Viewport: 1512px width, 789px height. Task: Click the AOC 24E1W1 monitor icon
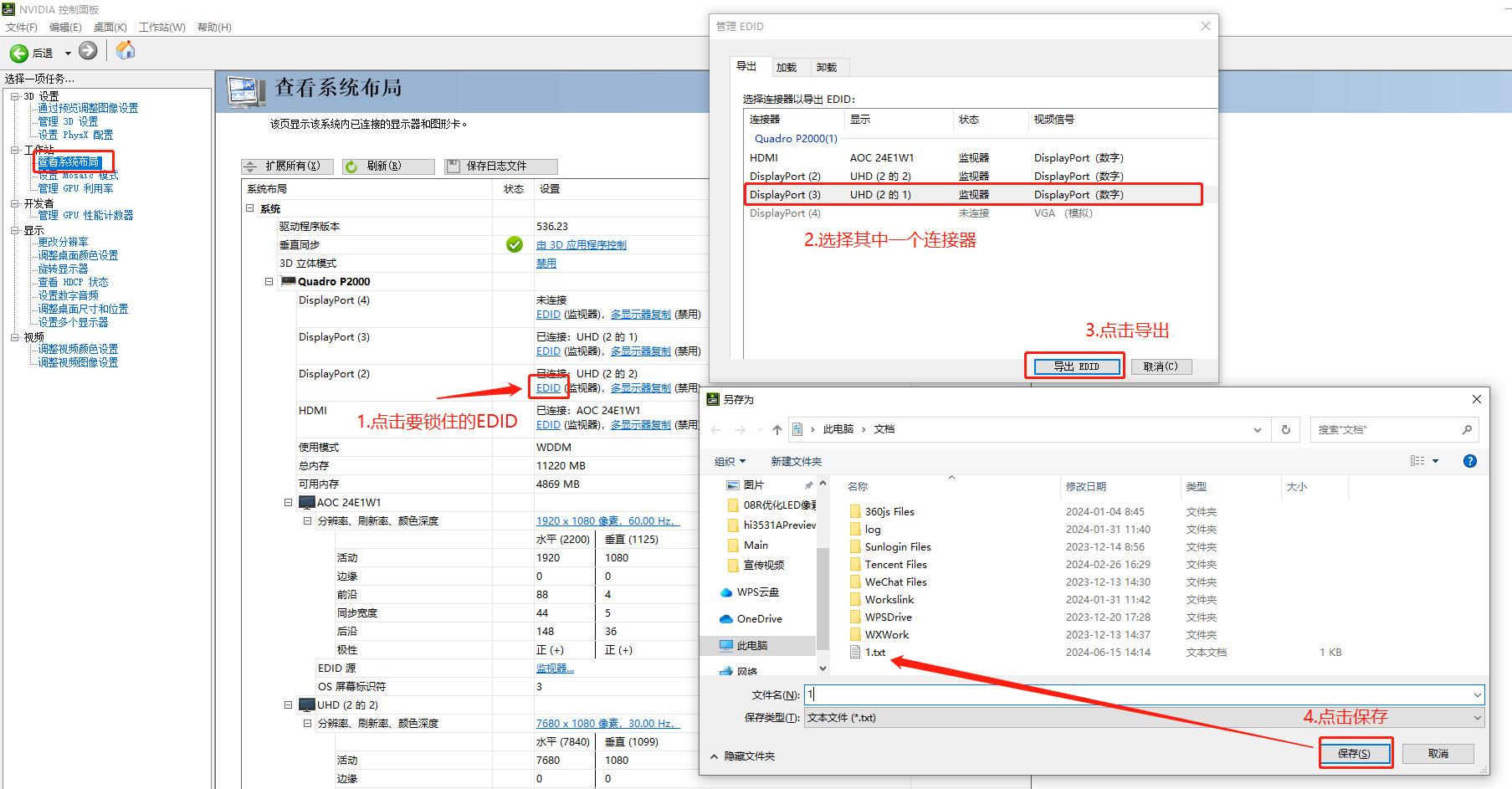click(x=307, y=503)
